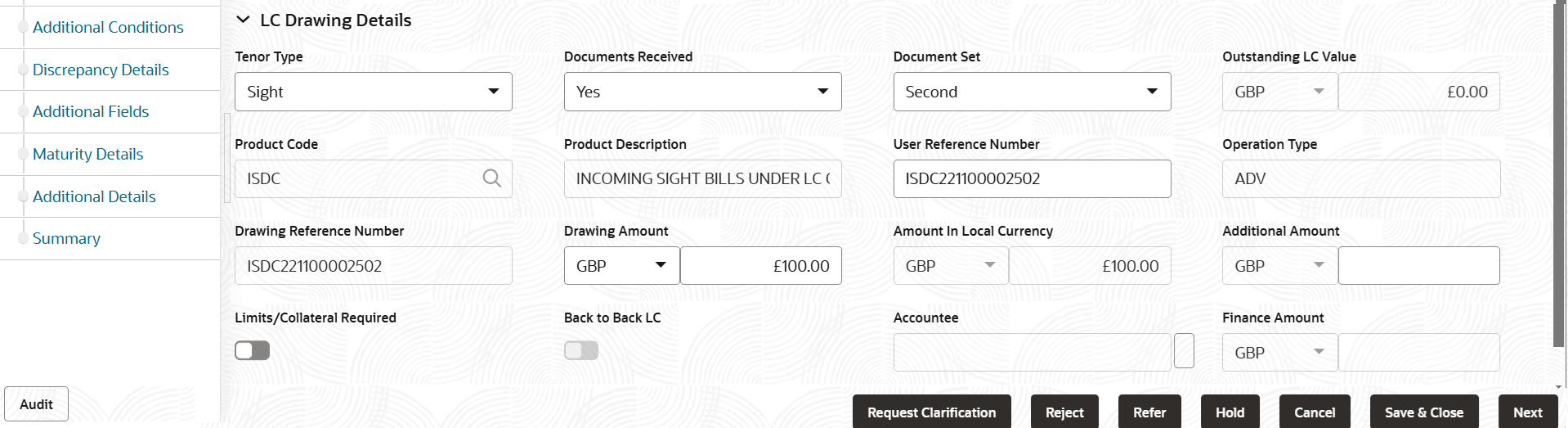Open the Discrepancy Details step
1568x428 pixels.
coord(101,70)
